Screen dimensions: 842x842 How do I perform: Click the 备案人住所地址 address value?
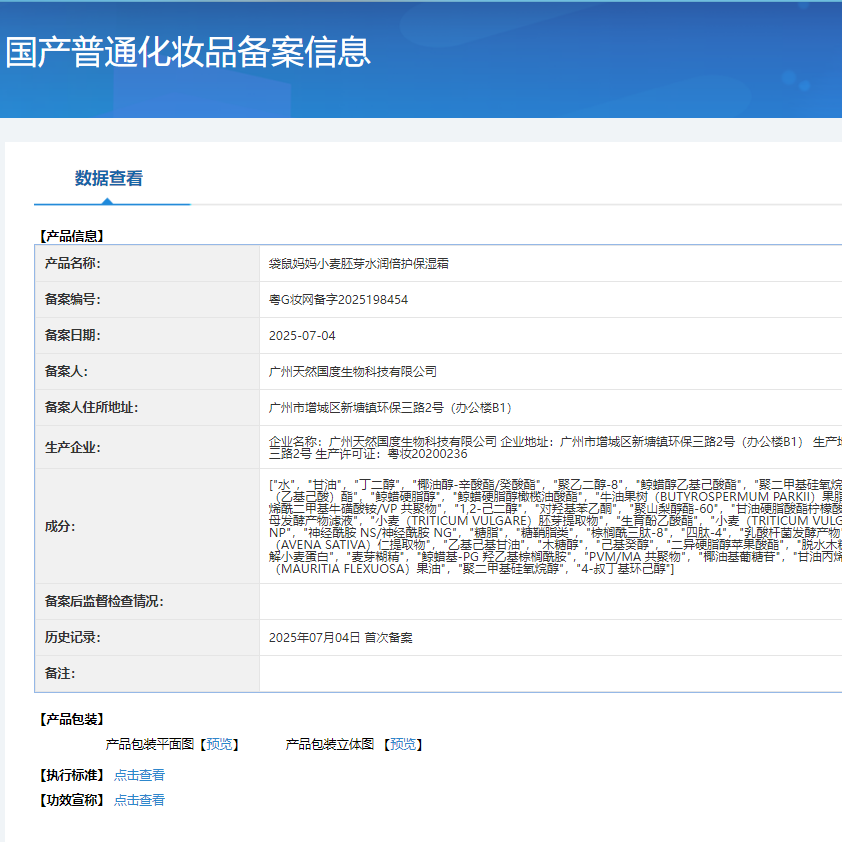click(x=390, y=408)
